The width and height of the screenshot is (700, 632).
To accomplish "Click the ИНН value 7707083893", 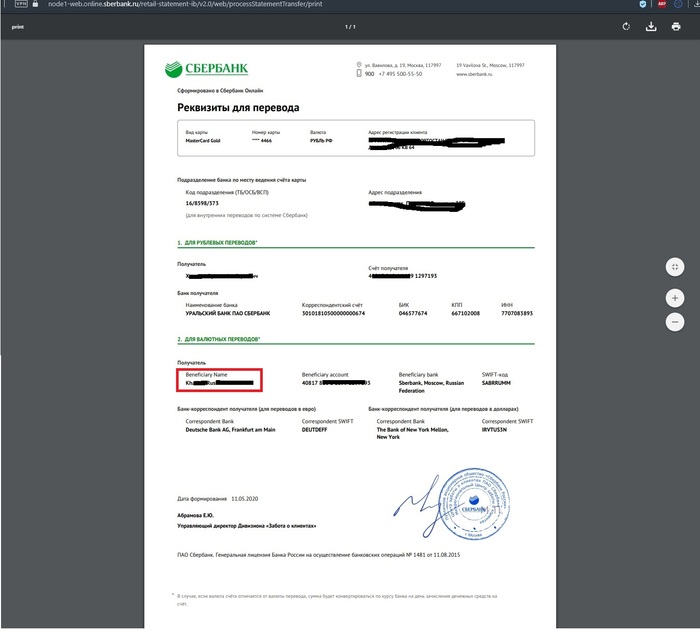I will coord(517,313).
